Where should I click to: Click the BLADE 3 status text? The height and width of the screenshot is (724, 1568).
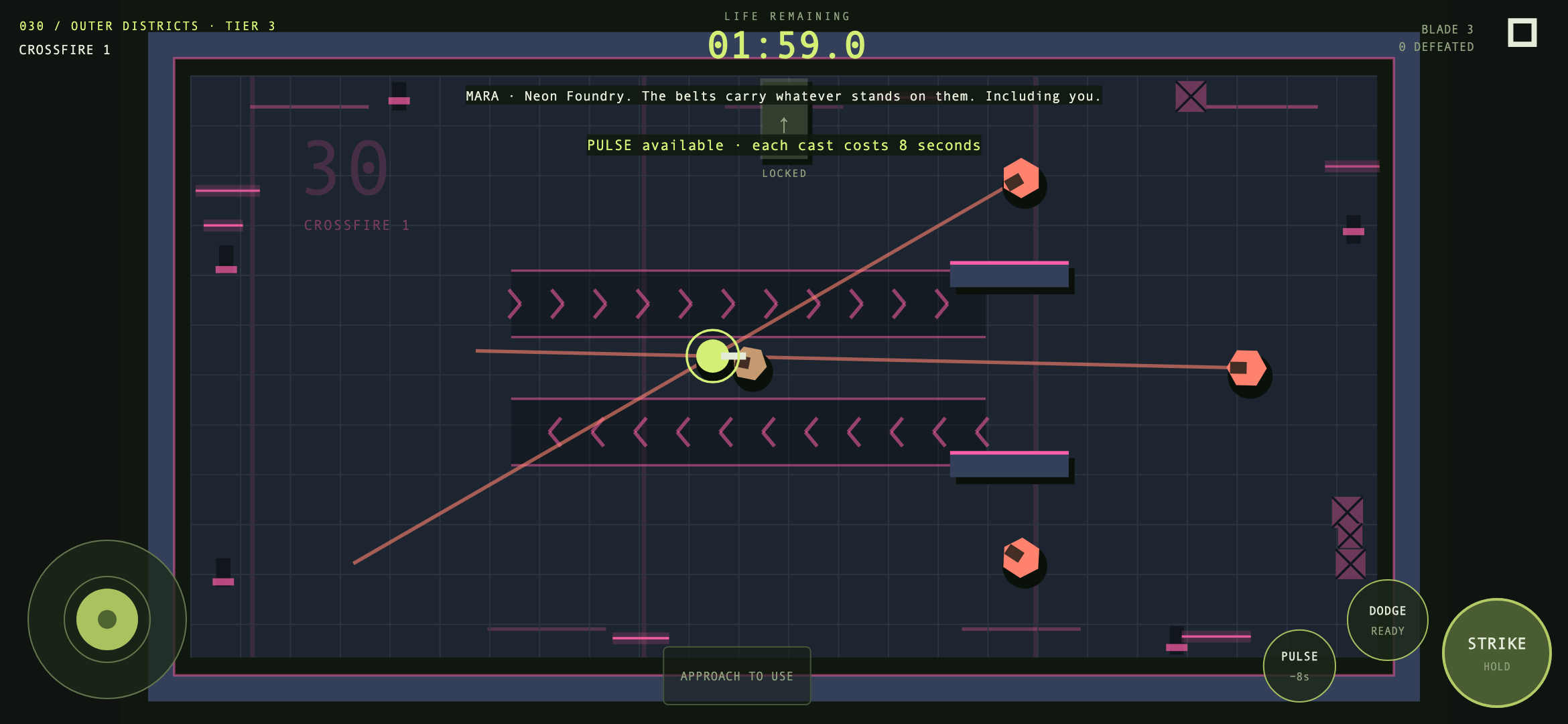pyautogui.click(x=1447, y=29)
